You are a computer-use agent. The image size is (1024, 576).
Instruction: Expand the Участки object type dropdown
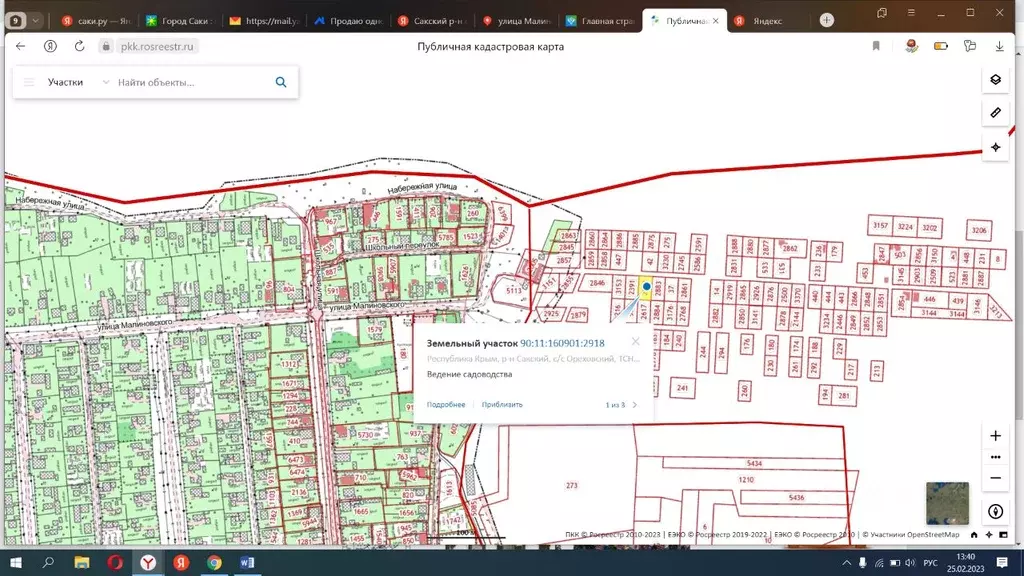click(x=106, y=83)
